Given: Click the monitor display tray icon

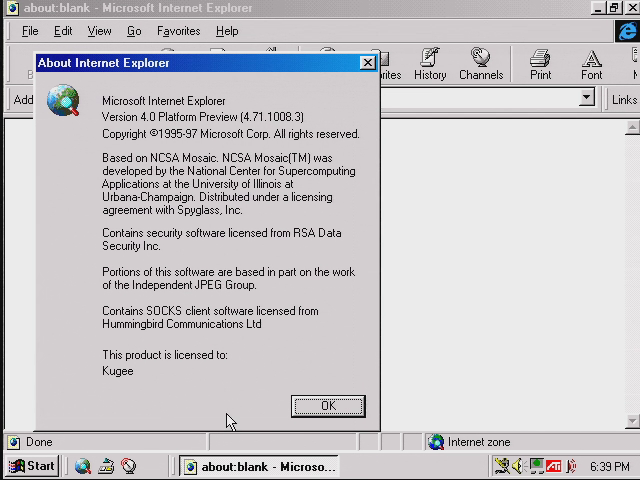Looking at the screenshot, I should [537, 466].
